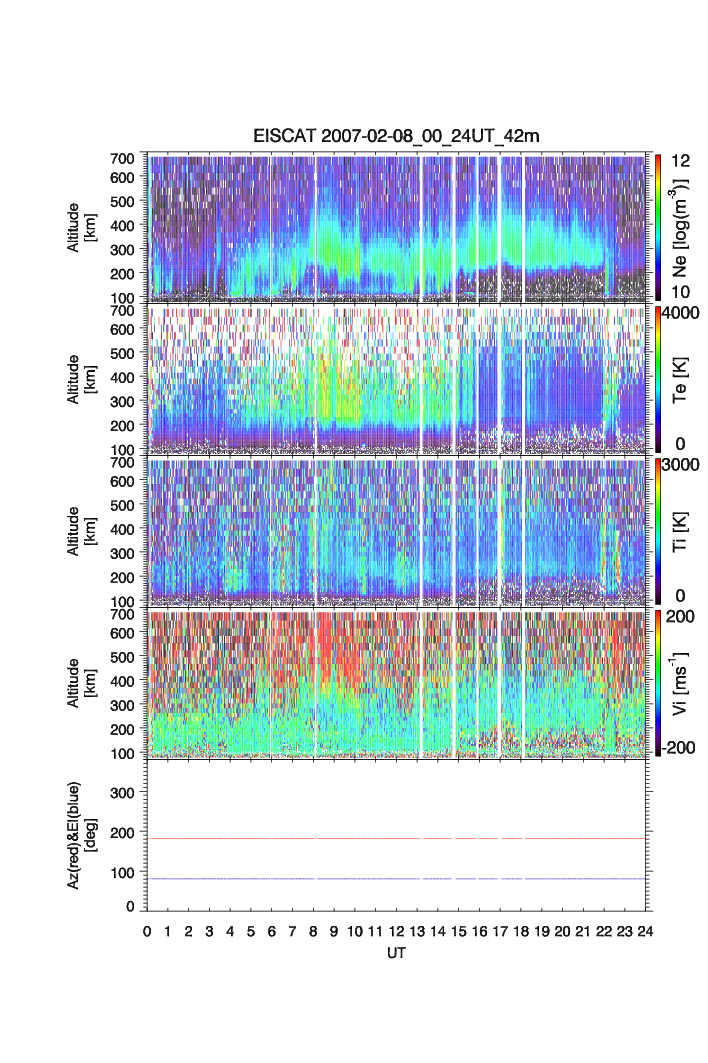This screenshot has width=708, height=1063.
Task: Click the plot title EISCAT 2007-02-08_00_24UT_42m
Action: click(x=396, y=137)
